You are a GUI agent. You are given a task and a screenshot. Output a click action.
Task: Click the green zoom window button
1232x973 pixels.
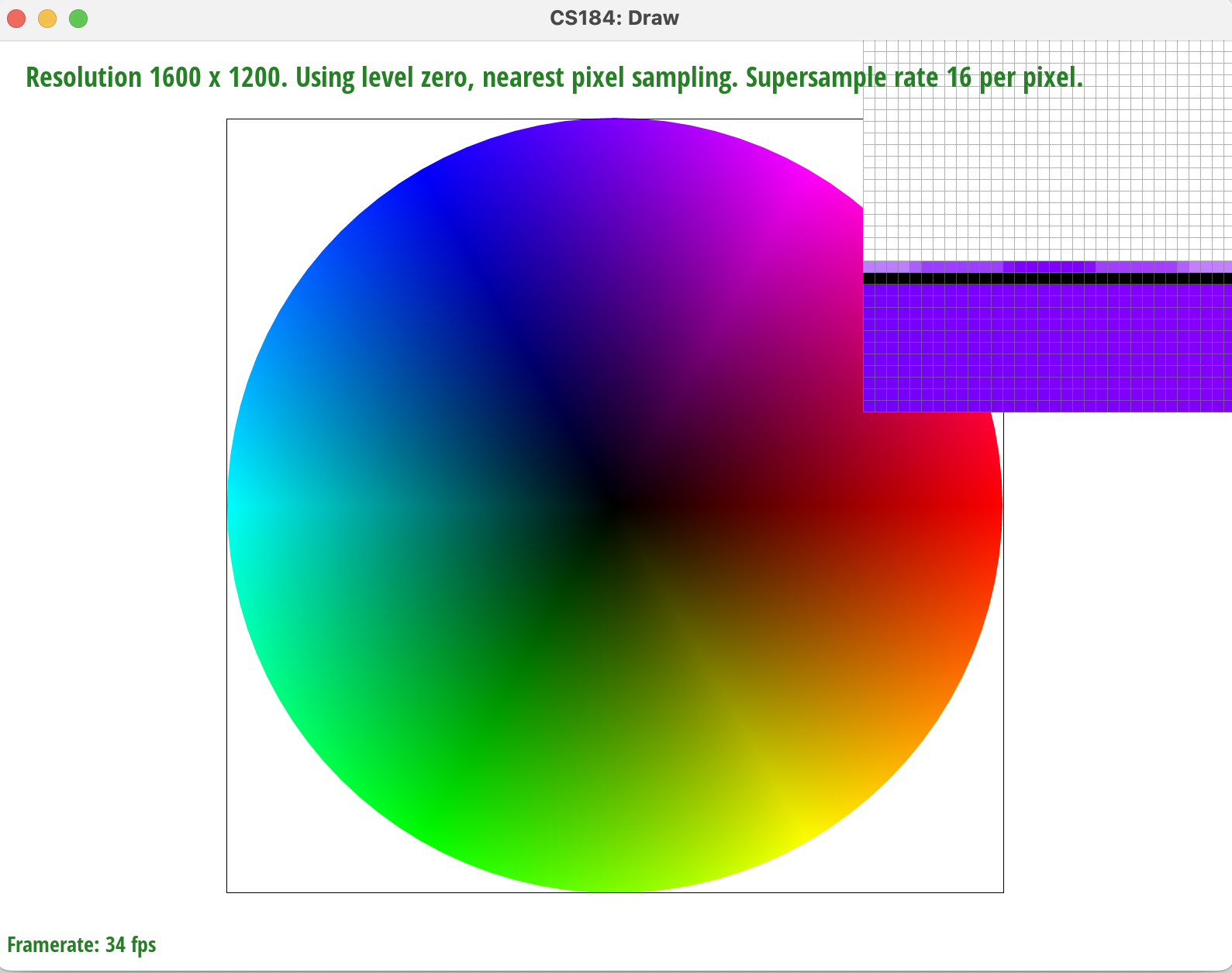pyautogui.click(x=78, y=19)
